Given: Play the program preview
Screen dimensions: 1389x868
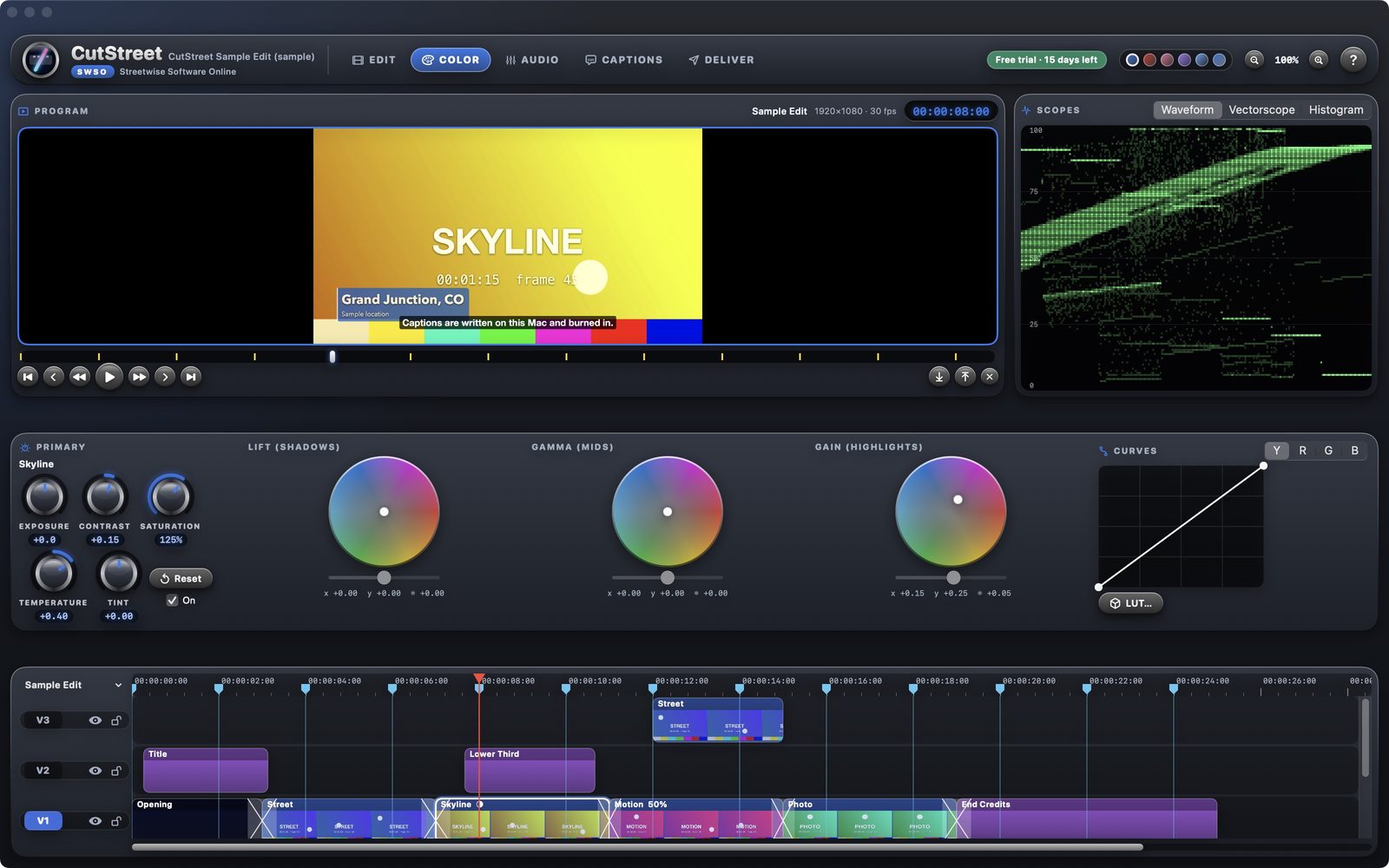Looking at the screenshot, I should 109,377.
